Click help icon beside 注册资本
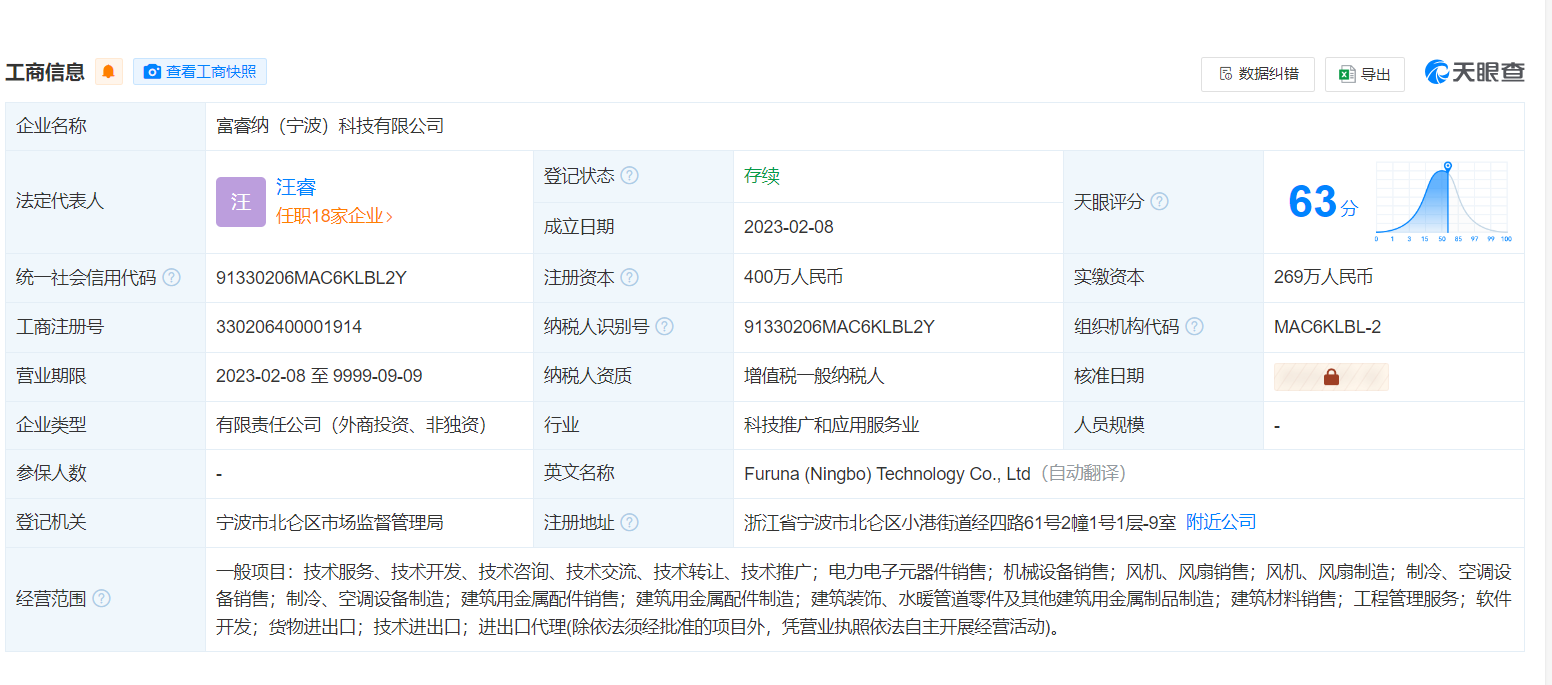This screenshot has height=685, width=1552. pyautogui.click(x=629, y=277)
